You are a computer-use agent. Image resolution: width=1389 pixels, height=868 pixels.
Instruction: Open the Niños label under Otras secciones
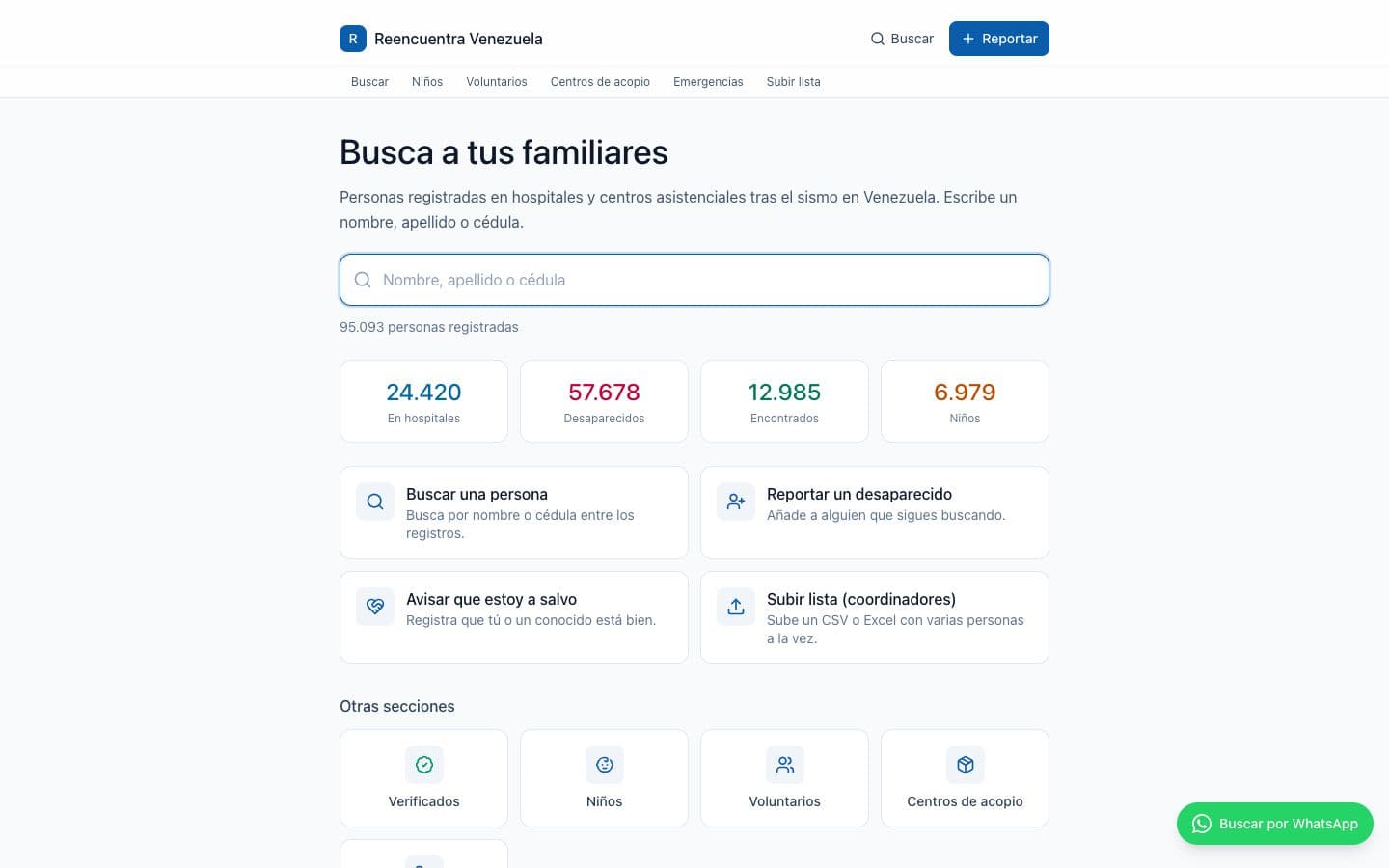click(605, 801)
